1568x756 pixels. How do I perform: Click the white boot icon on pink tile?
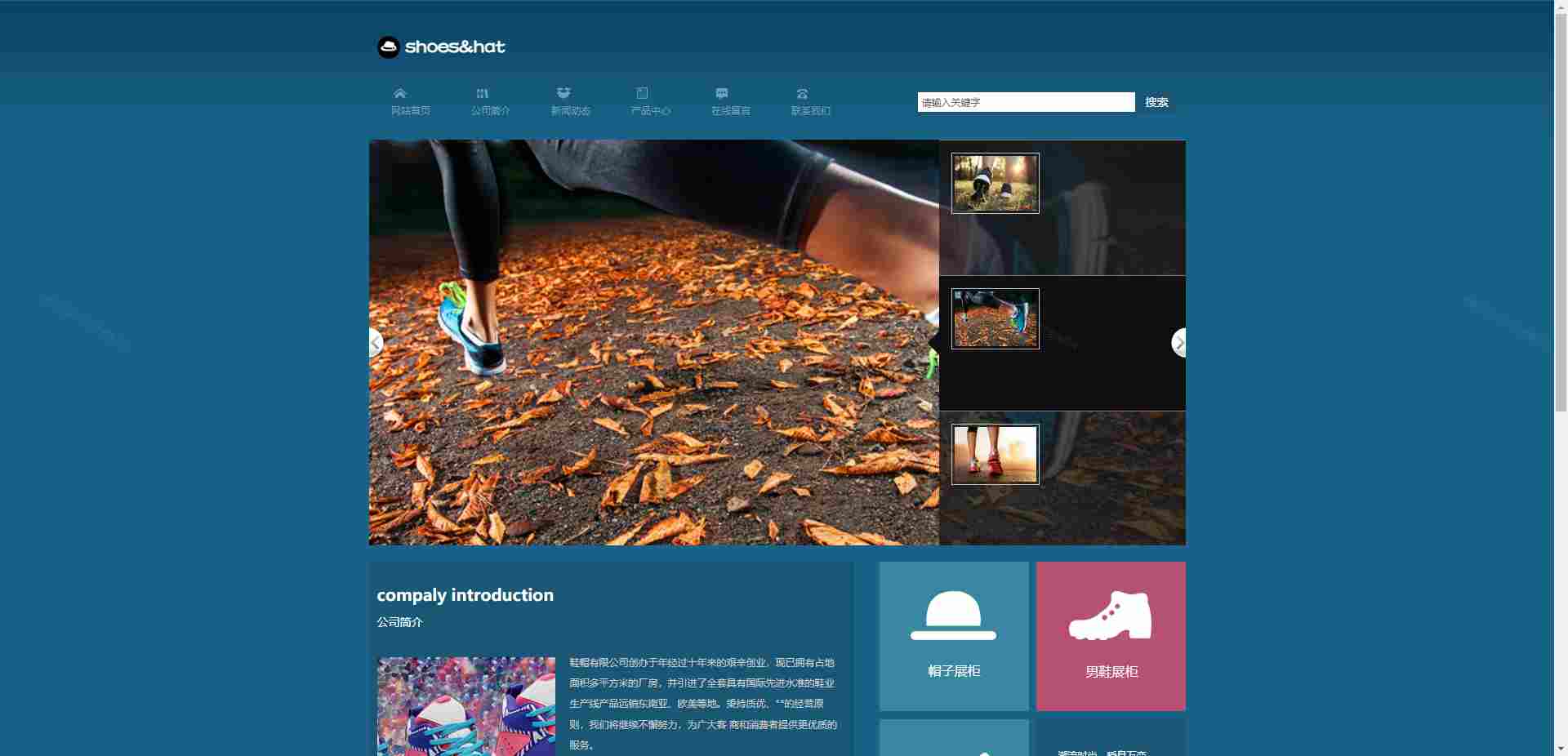tap(1111, 615)
